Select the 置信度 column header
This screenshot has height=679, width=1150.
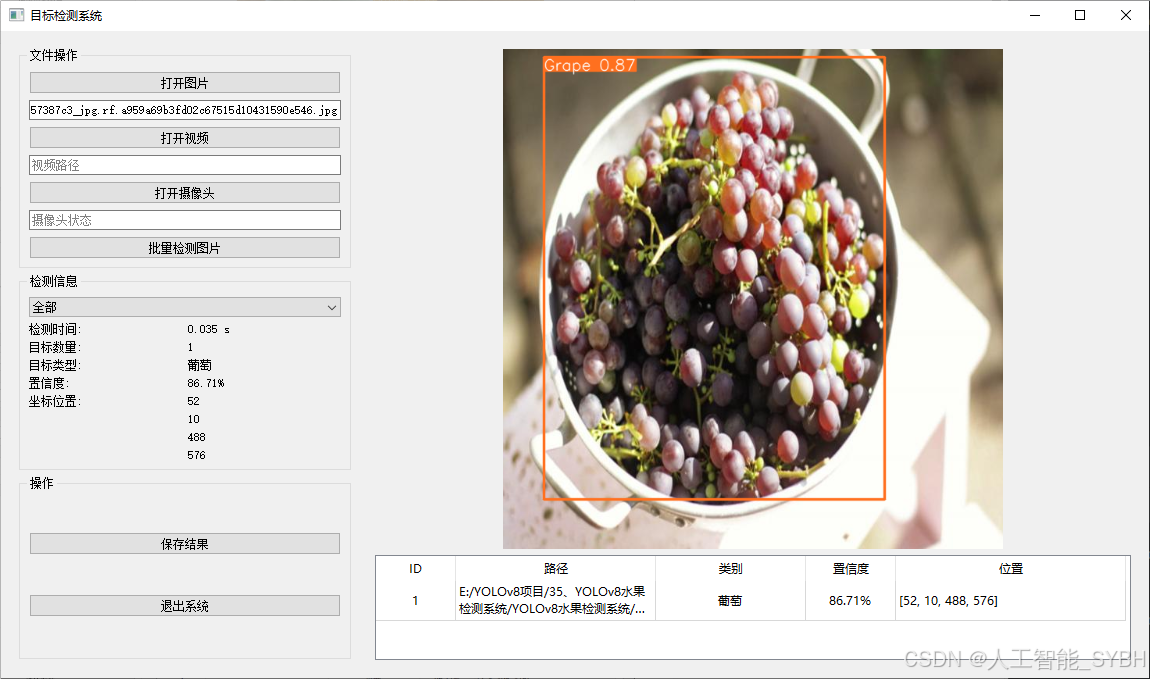851,568
